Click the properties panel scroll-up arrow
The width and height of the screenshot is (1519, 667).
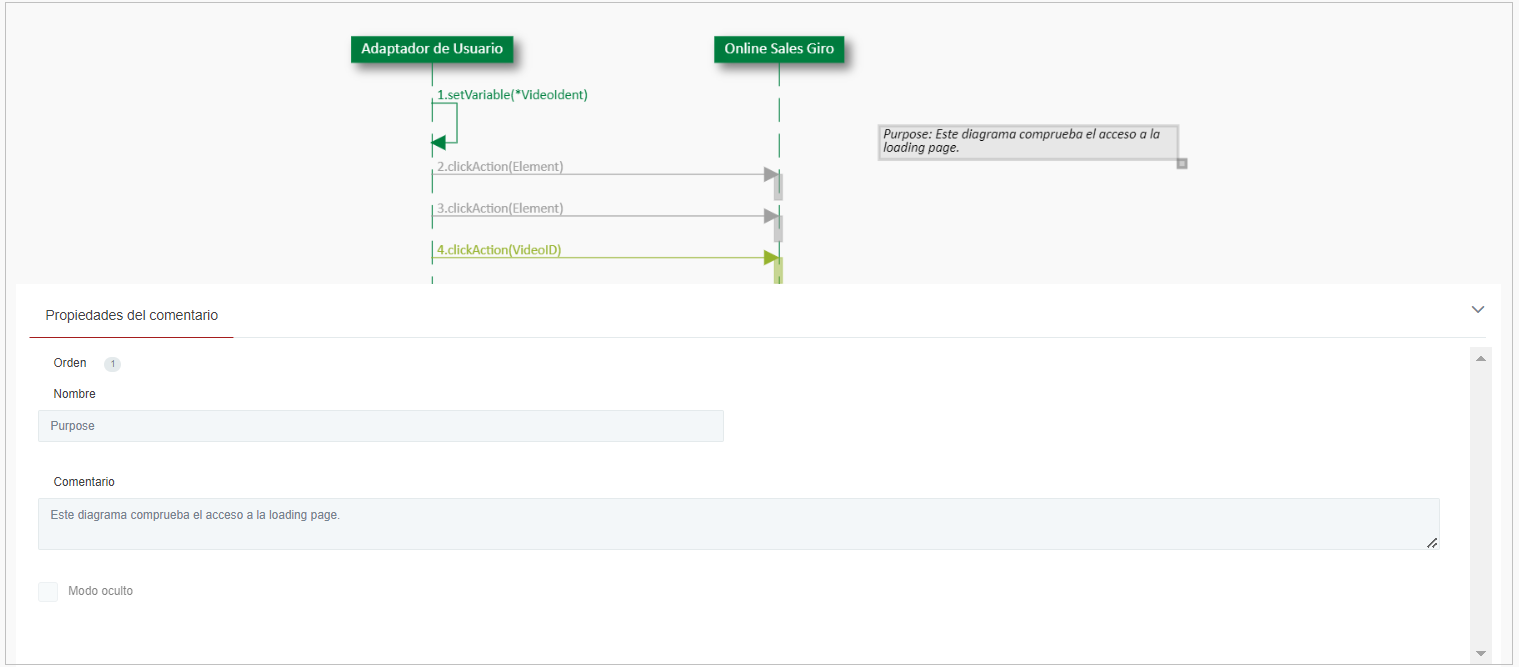[x=1481, y=358]
